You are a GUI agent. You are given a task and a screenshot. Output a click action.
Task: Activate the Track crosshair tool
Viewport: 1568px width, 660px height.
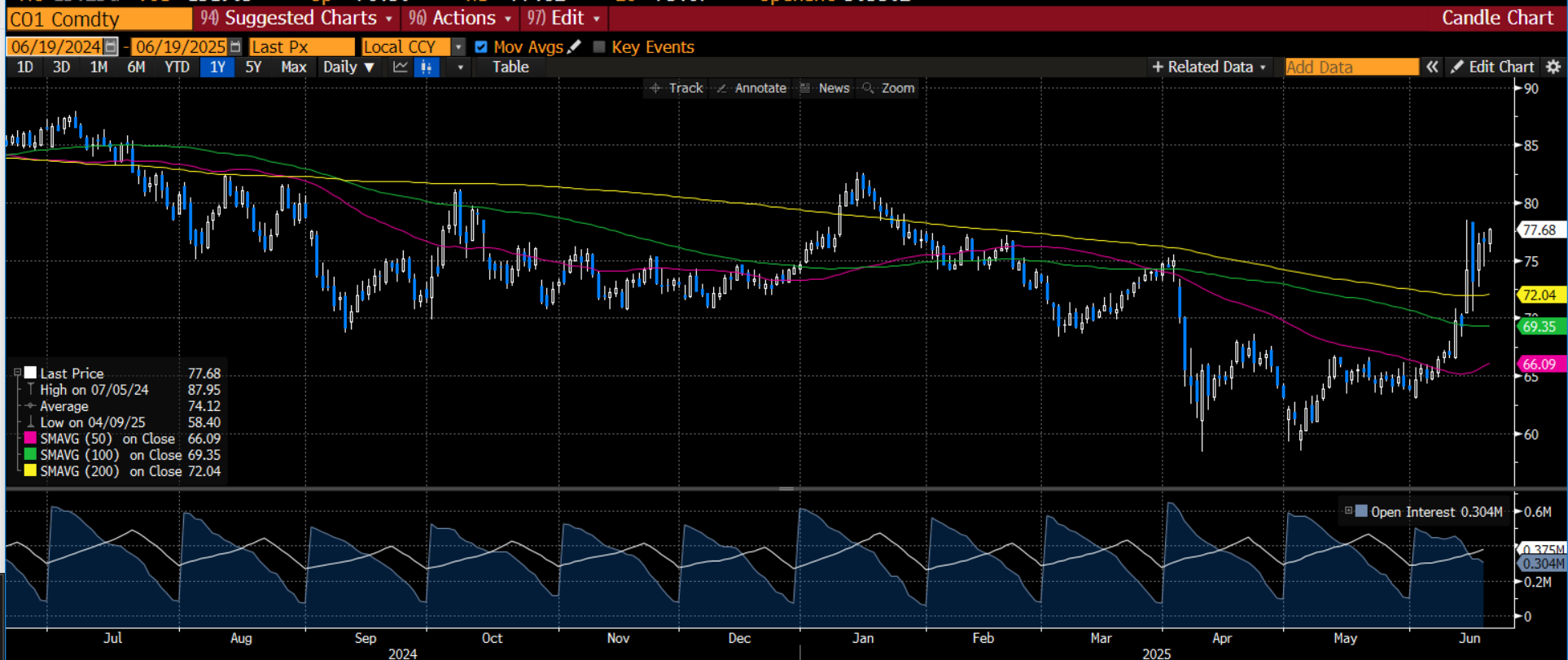tap(677, 88)
